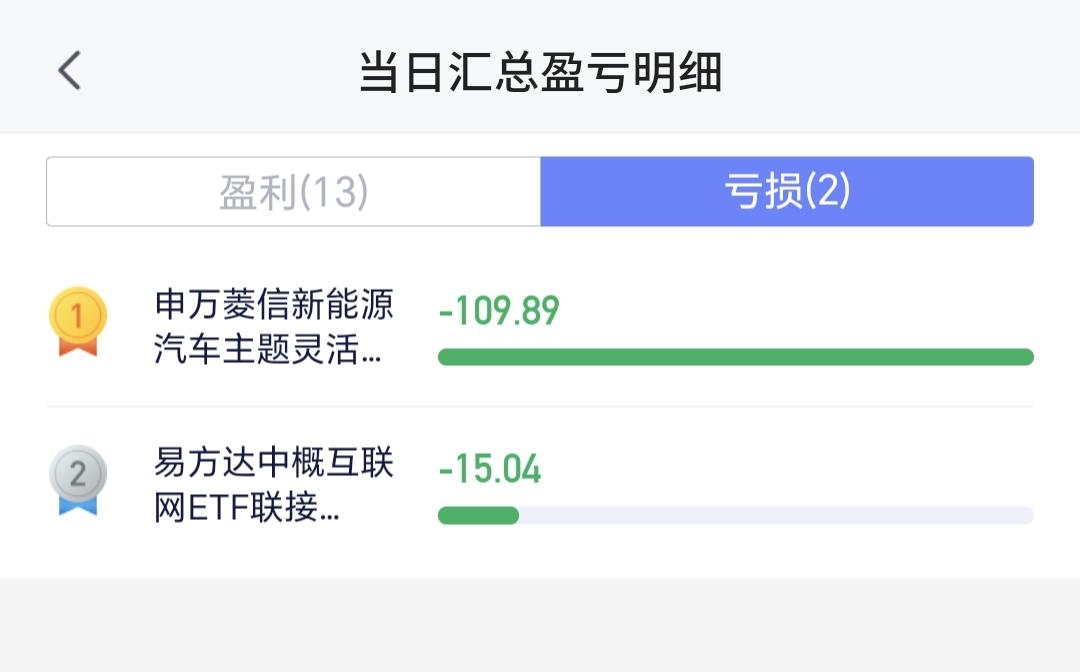This screenshot has width=1080, height=672.
Task: Tap the 易方达中概互联 first line text
Action: 274,462
